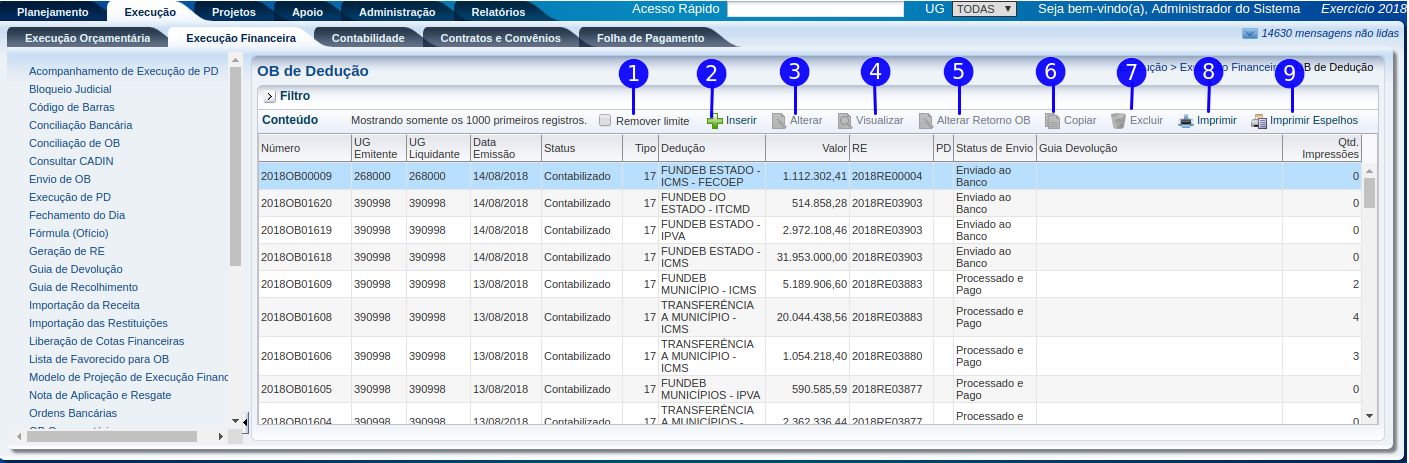
Task: Enable the Remover limite checkbox
Action: tap(605, 121)
